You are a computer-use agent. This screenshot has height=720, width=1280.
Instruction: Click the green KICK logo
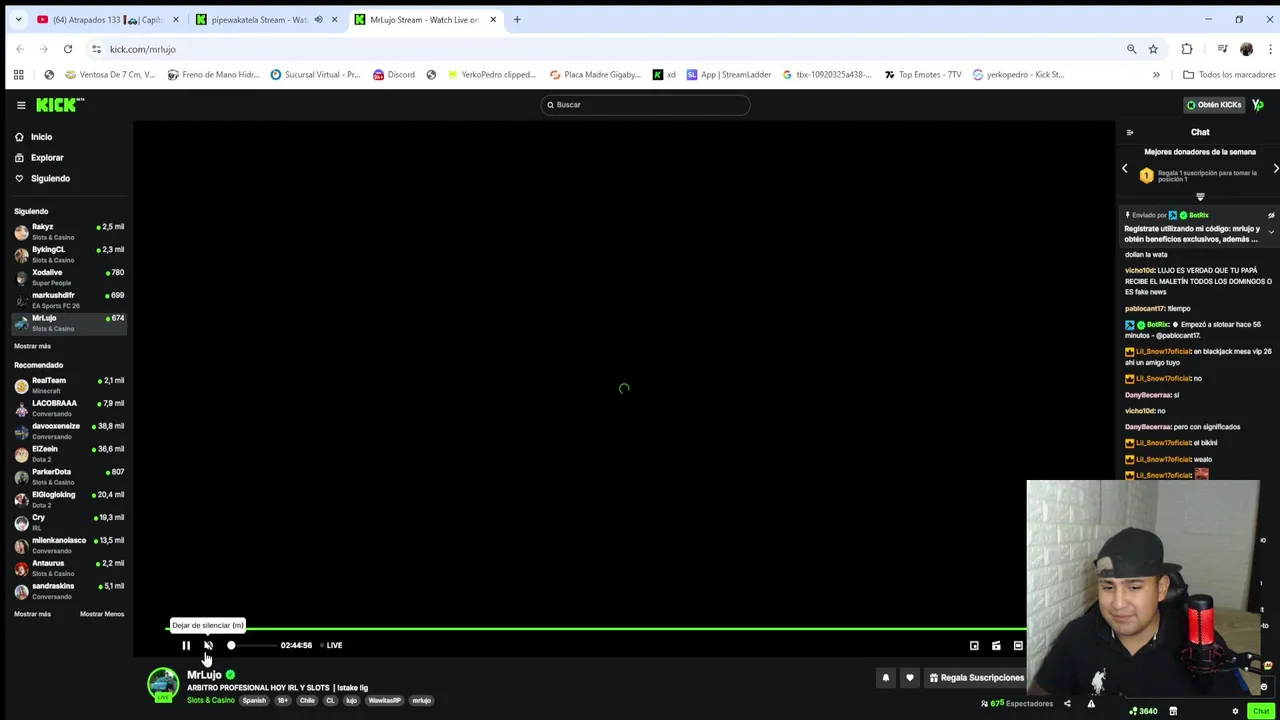pyautogui.click(x=60, y=105)
